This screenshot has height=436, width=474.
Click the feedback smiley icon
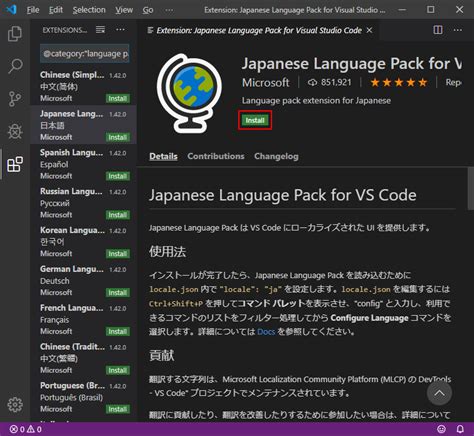pos(441,429)
